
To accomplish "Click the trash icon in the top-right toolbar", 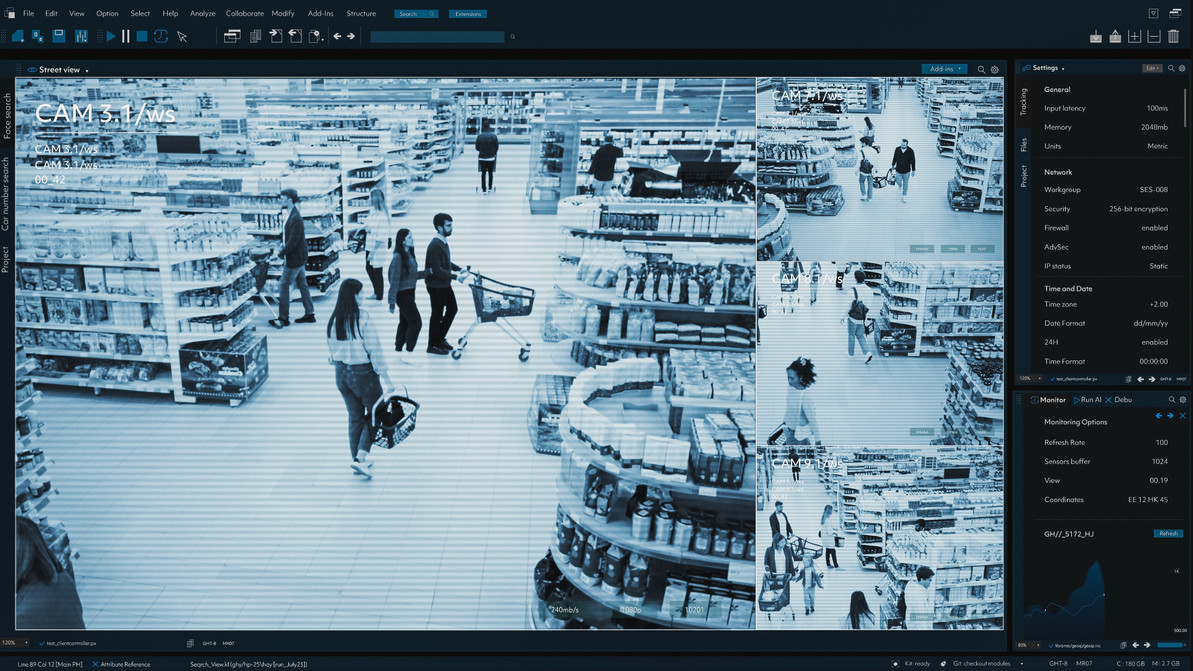I will point(1173,36).
